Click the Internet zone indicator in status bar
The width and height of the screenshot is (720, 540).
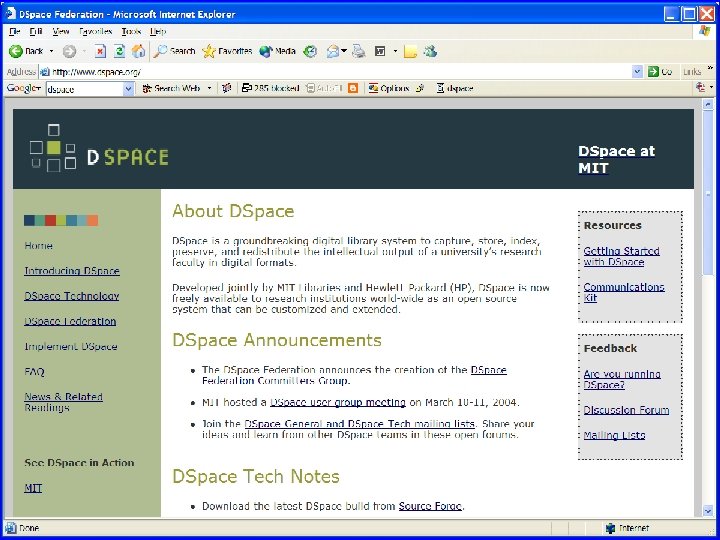(x=627, y=528)
